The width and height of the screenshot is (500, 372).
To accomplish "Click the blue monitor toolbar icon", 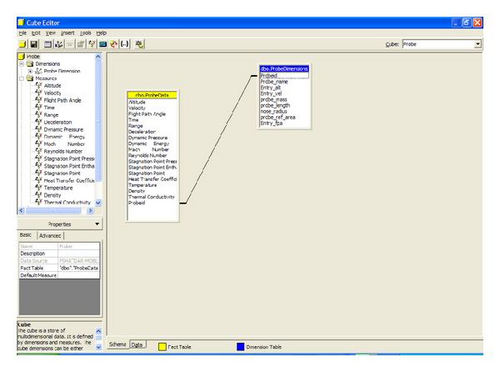I will coord(103,44).
